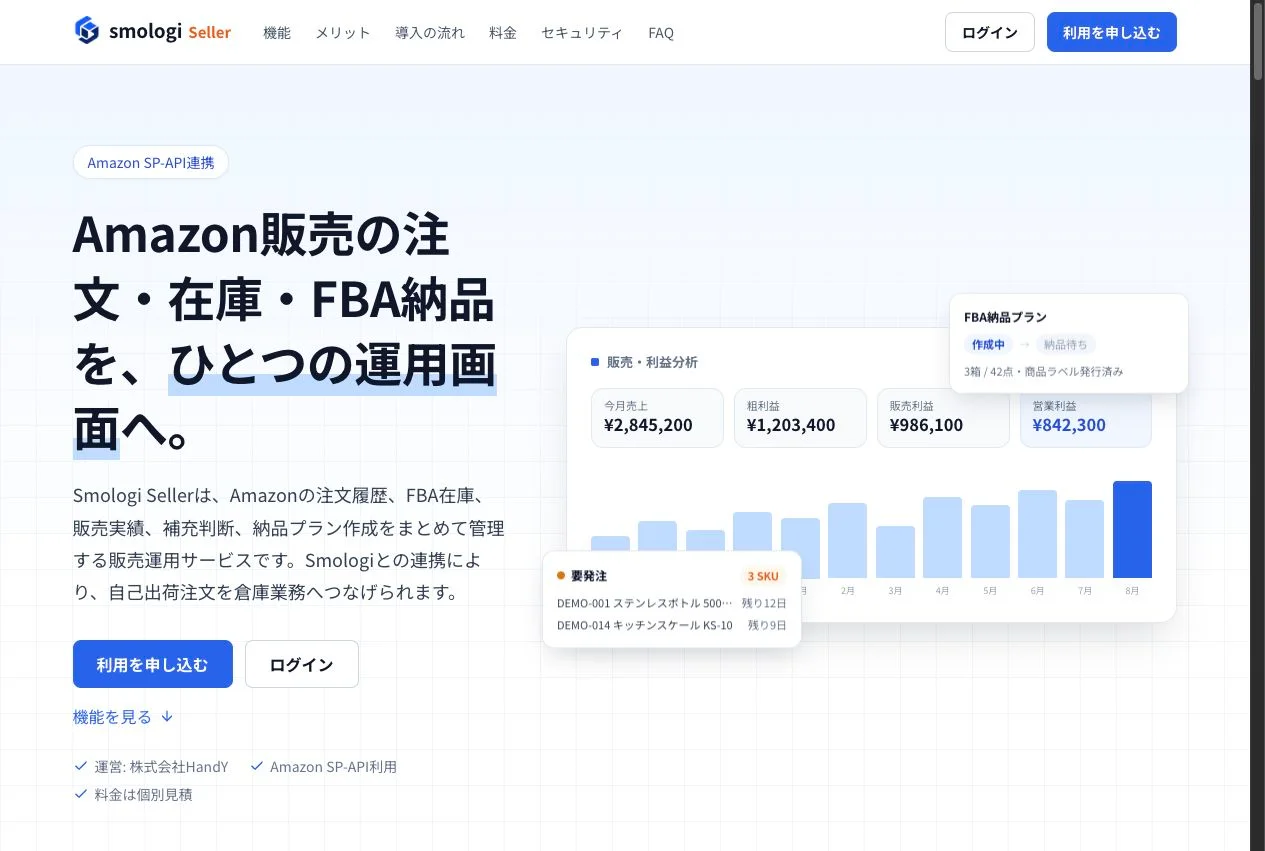
Task: Open the FAQ navigation item
Action: point(661,32)
